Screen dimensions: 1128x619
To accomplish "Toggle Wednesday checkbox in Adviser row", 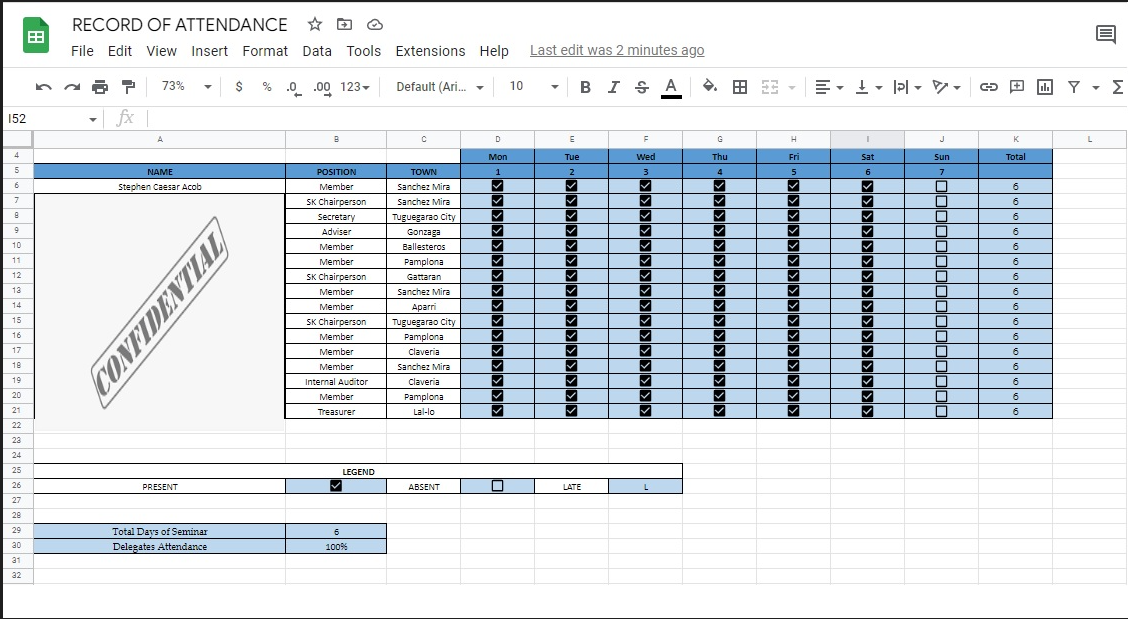I will [645, 231].
